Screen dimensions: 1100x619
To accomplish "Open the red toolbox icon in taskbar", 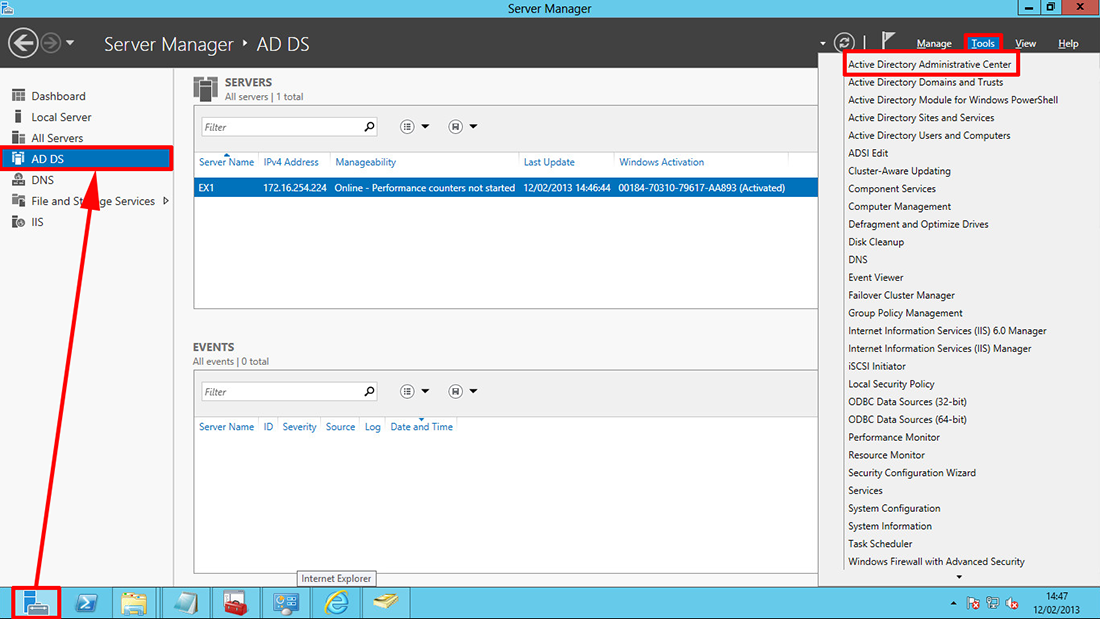I will click(x=235, y=603).
